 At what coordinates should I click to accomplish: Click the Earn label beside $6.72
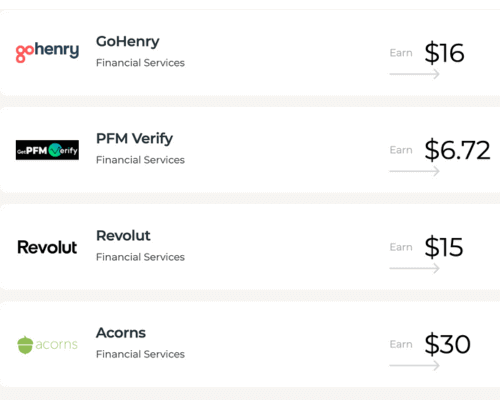click(x=401, y=150)
